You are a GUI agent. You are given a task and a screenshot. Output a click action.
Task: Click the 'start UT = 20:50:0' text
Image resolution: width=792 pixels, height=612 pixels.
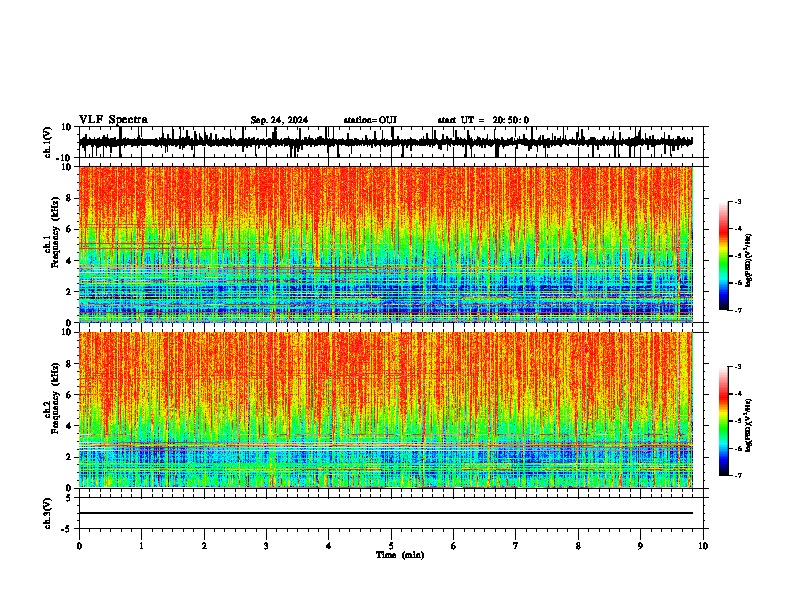click(483, 120)
